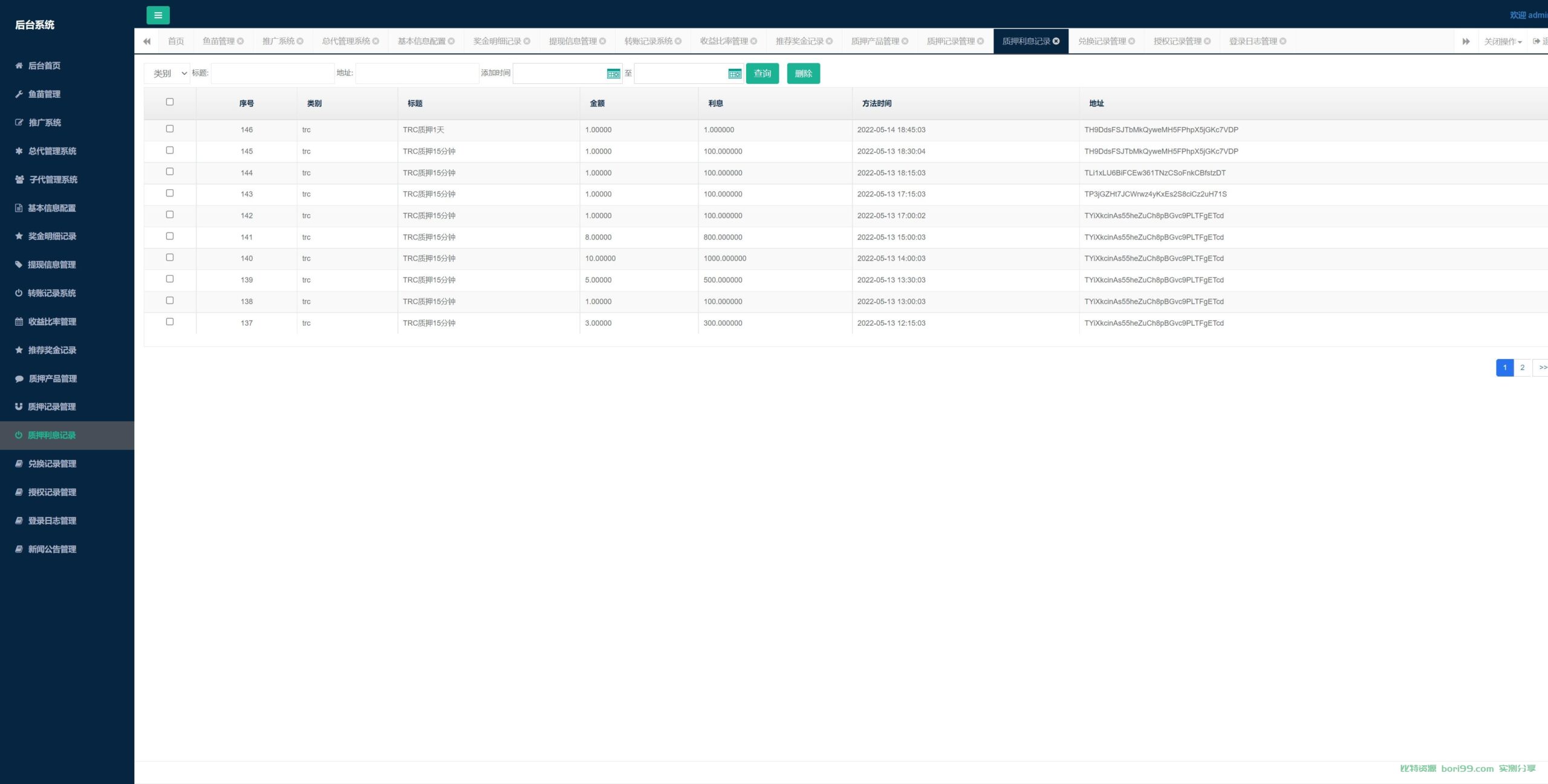Open the end date calendar picker icon
The image size is (1548, 784).
click(735, 74)
